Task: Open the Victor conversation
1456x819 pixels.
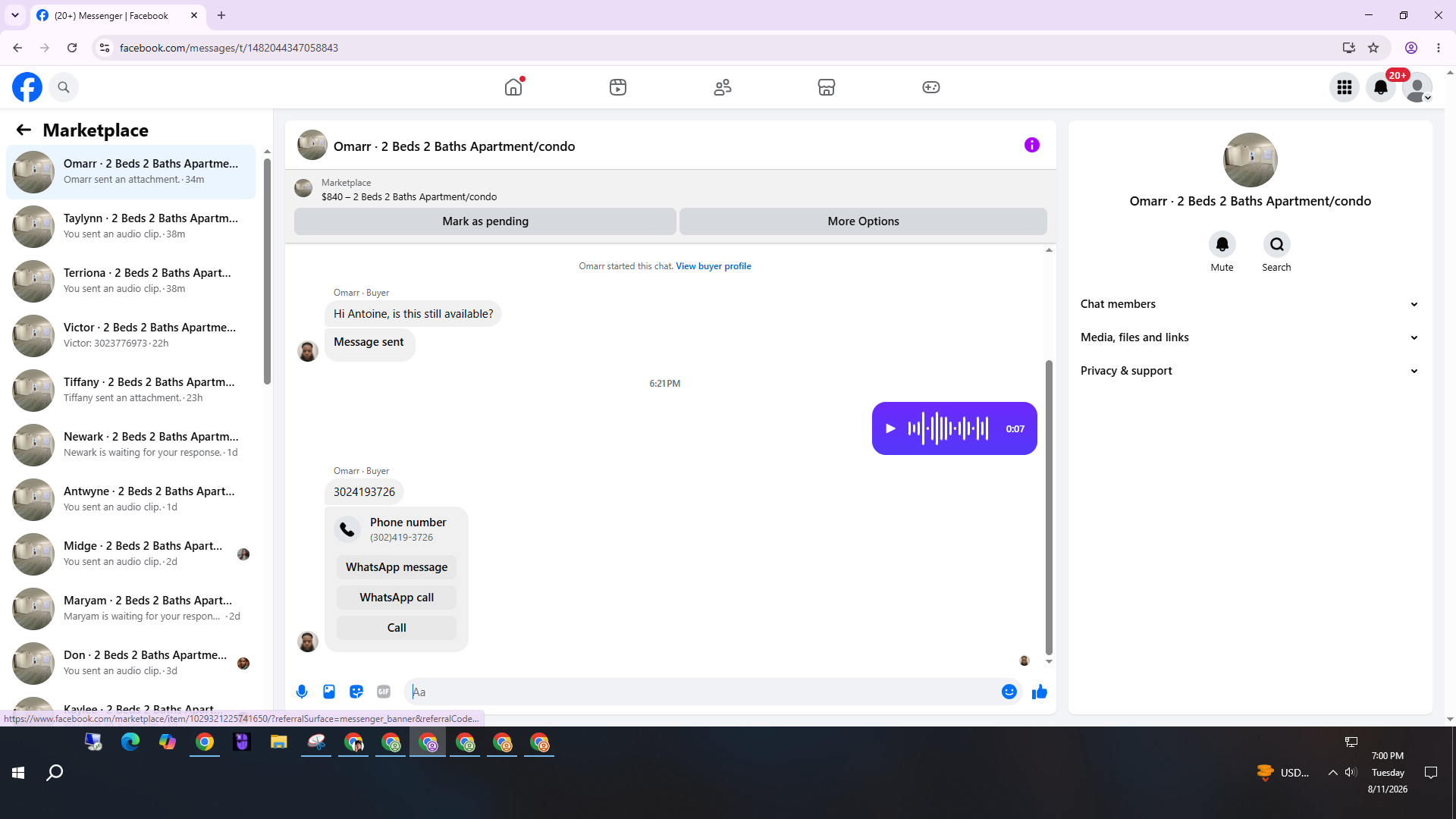Action: click(131, 335)
